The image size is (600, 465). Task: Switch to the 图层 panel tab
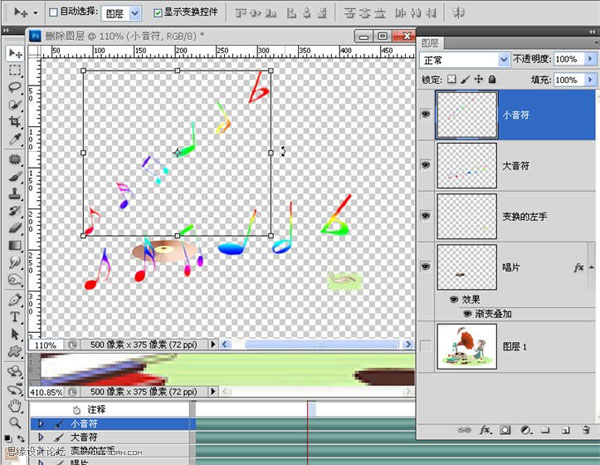click(431, 43)
